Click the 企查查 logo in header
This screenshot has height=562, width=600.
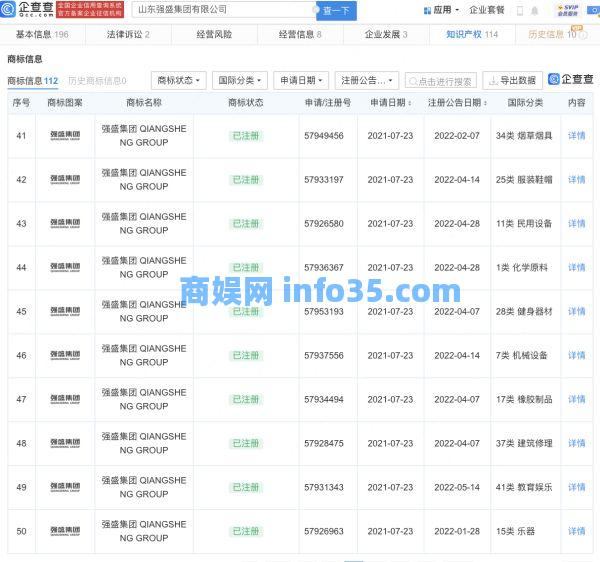(27, 10)
